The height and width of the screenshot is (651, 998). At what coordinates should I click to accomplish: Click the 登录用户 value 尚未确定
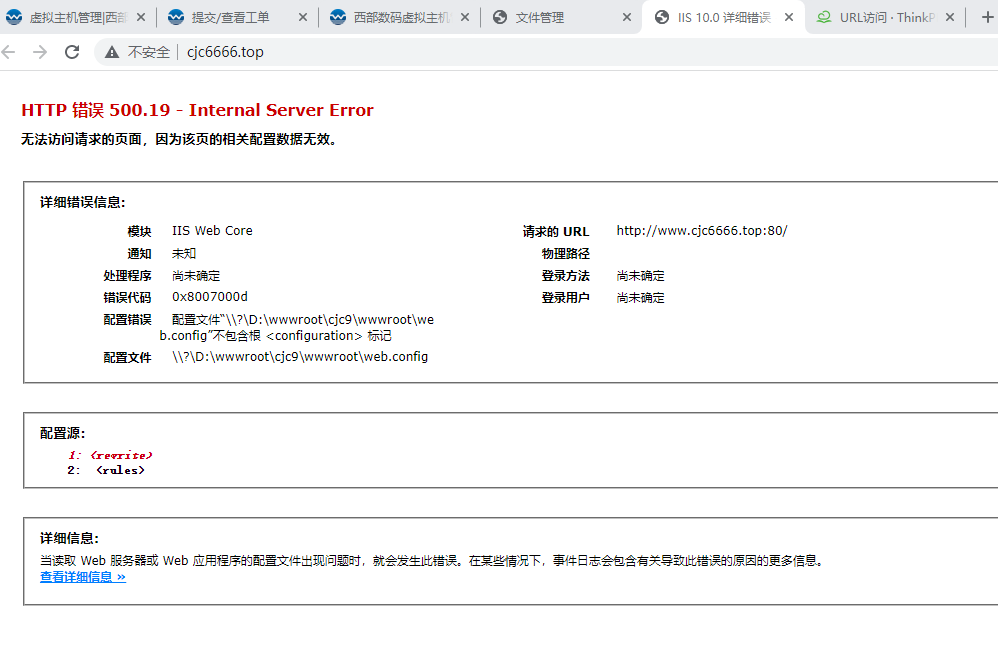tap(640, 297)
